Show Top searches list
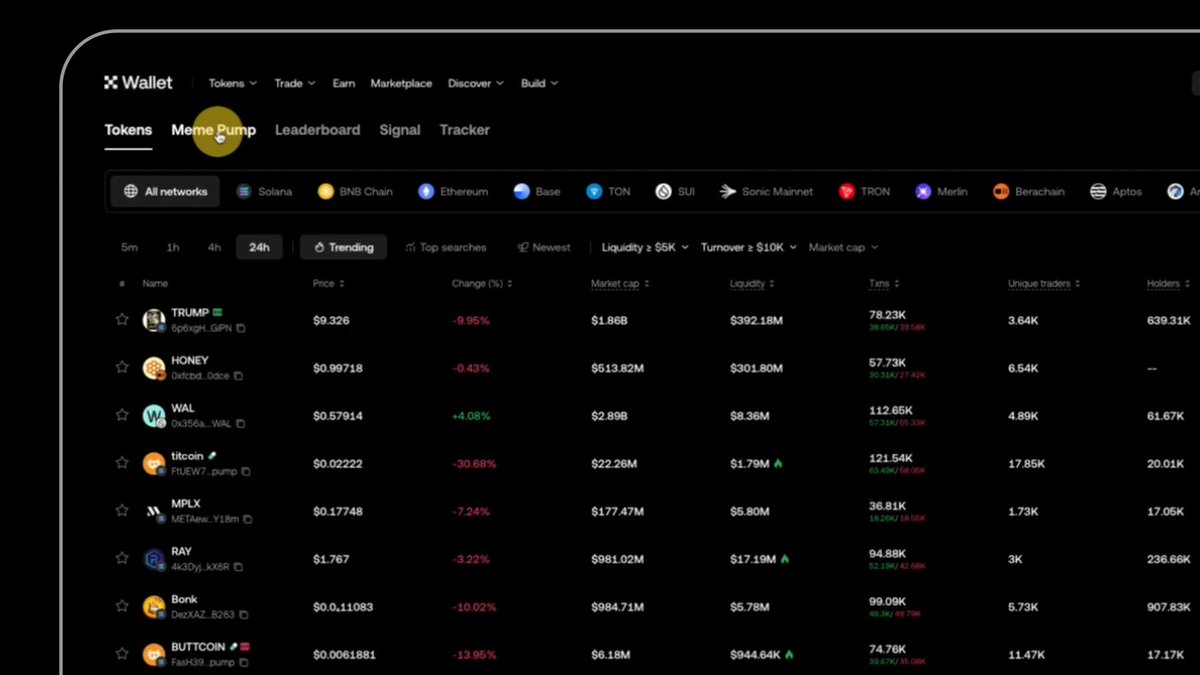 point(446,247)
